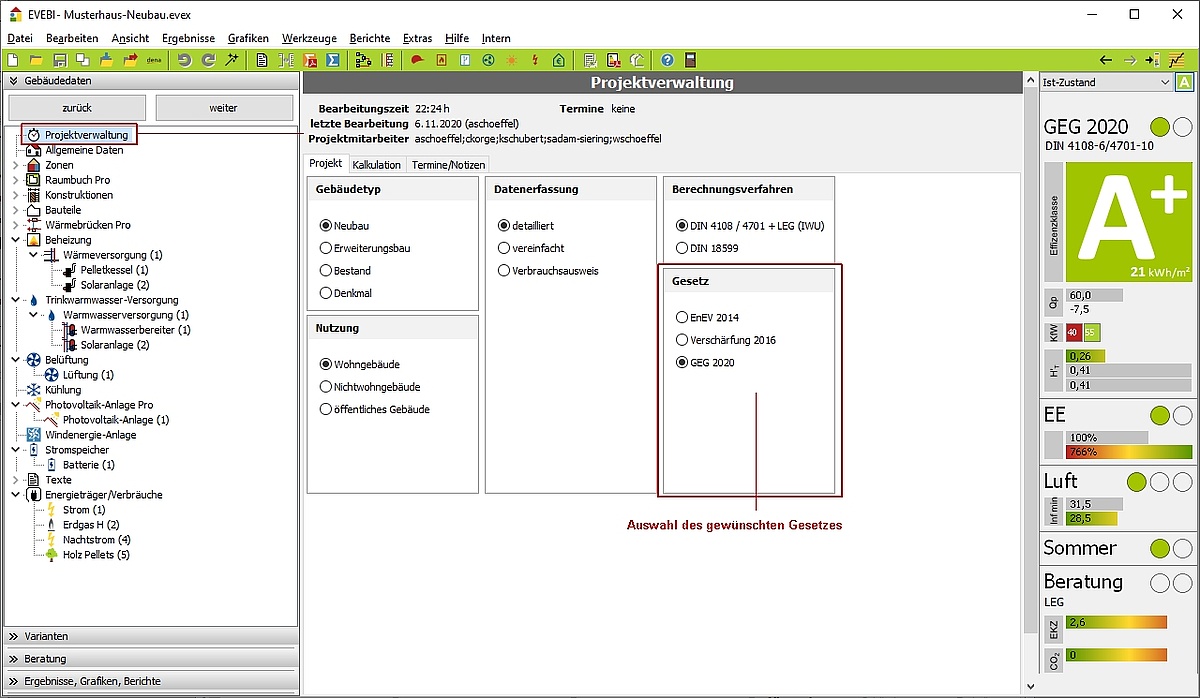Click the green 55 KfW swatch
The width and height of the screenshot is (1200, 698).
(x=1091, y=333)
